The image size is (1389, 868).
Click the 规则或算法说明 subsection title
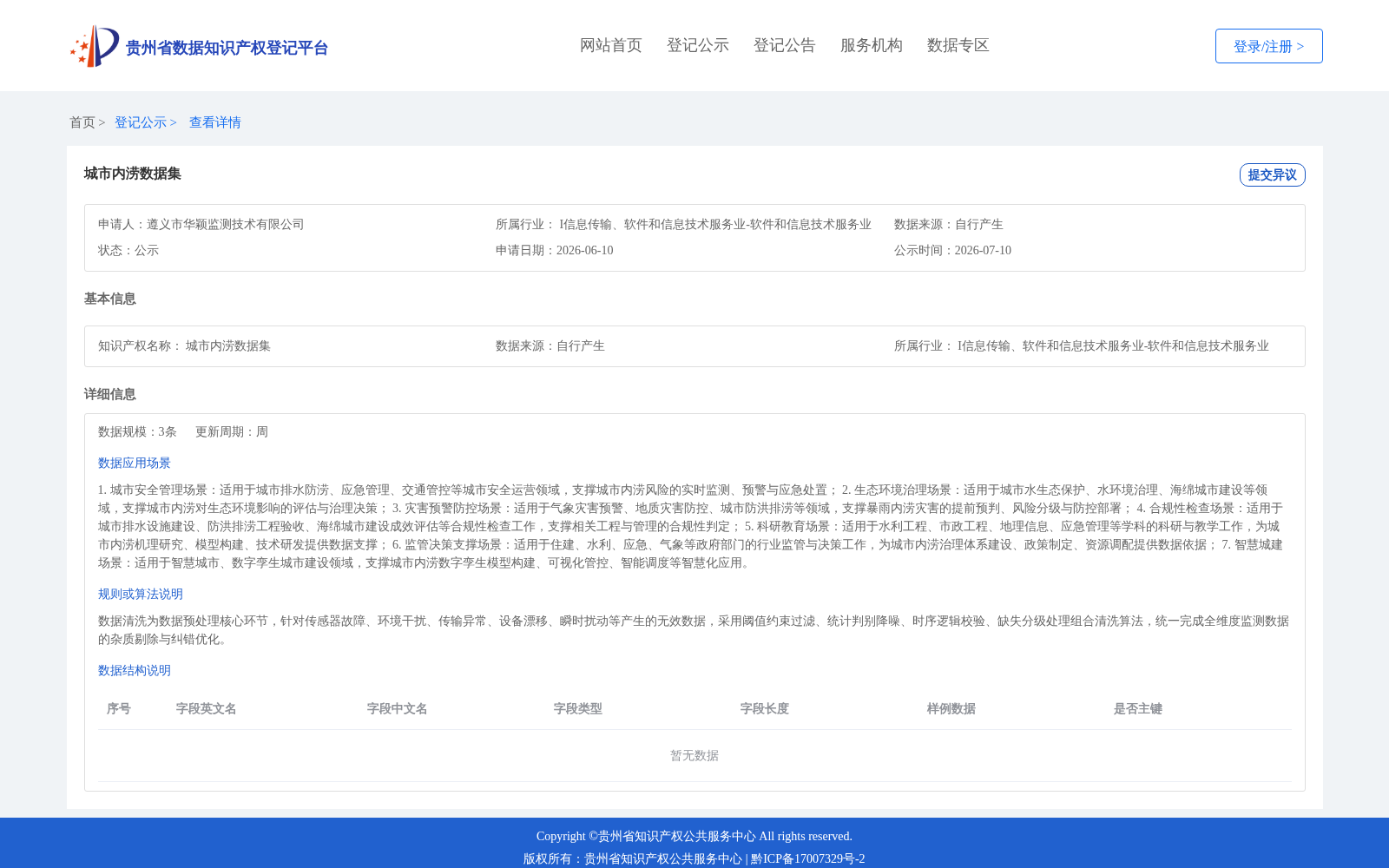[141, 594]
